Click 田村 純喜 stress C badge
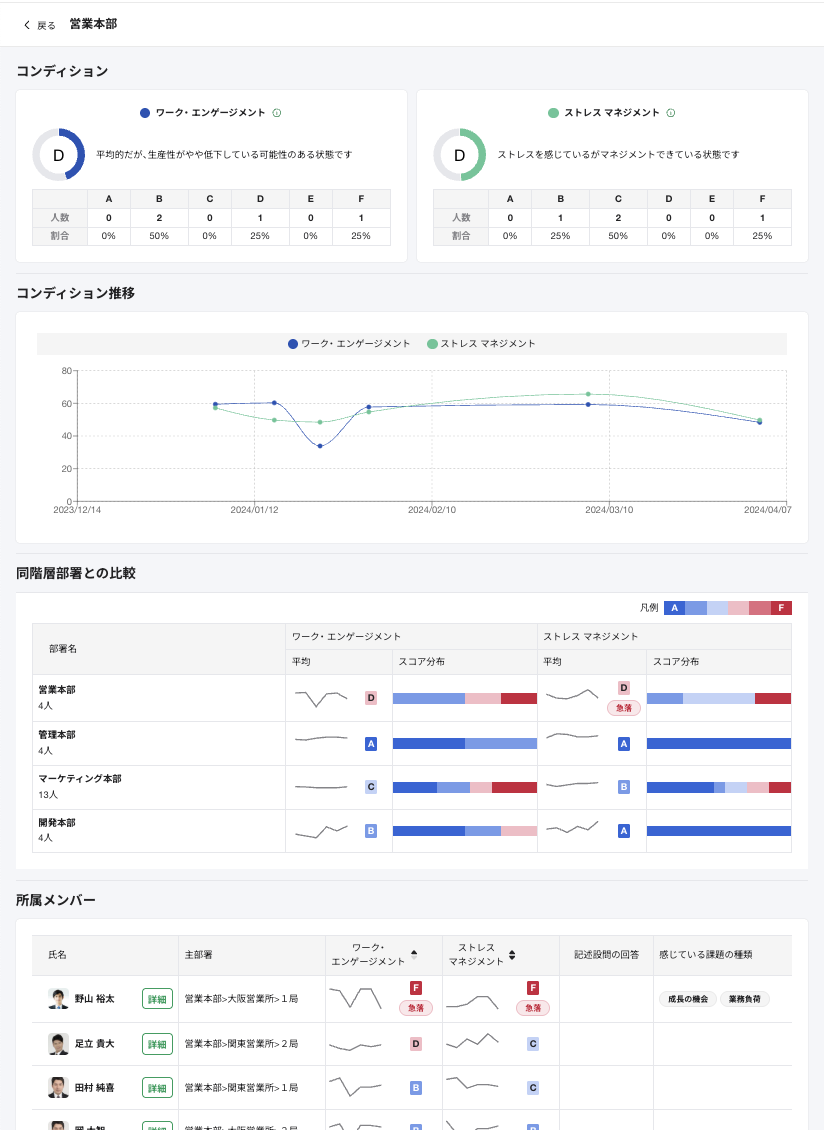This screenshot has height=1130, width=824. click(x=533, y=1088)
